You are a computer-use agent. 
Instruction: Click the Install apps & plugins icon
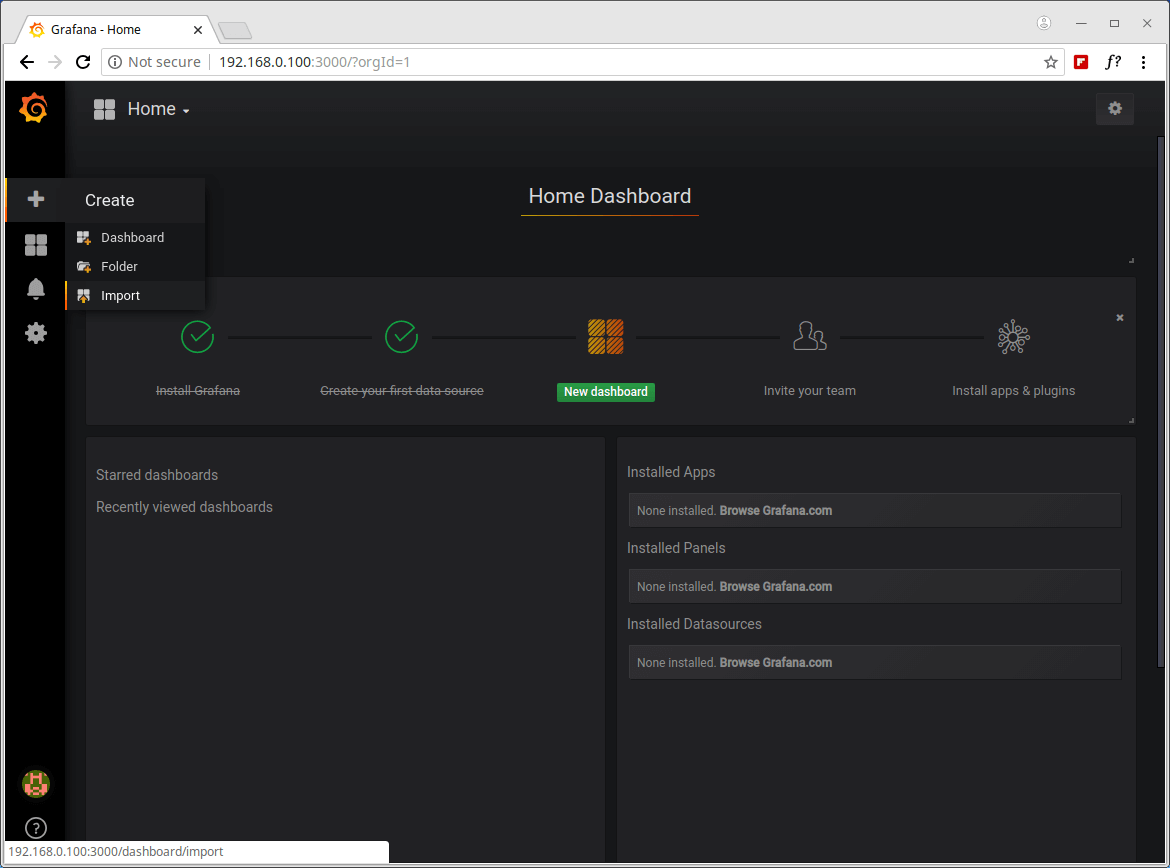(1013, 337)
